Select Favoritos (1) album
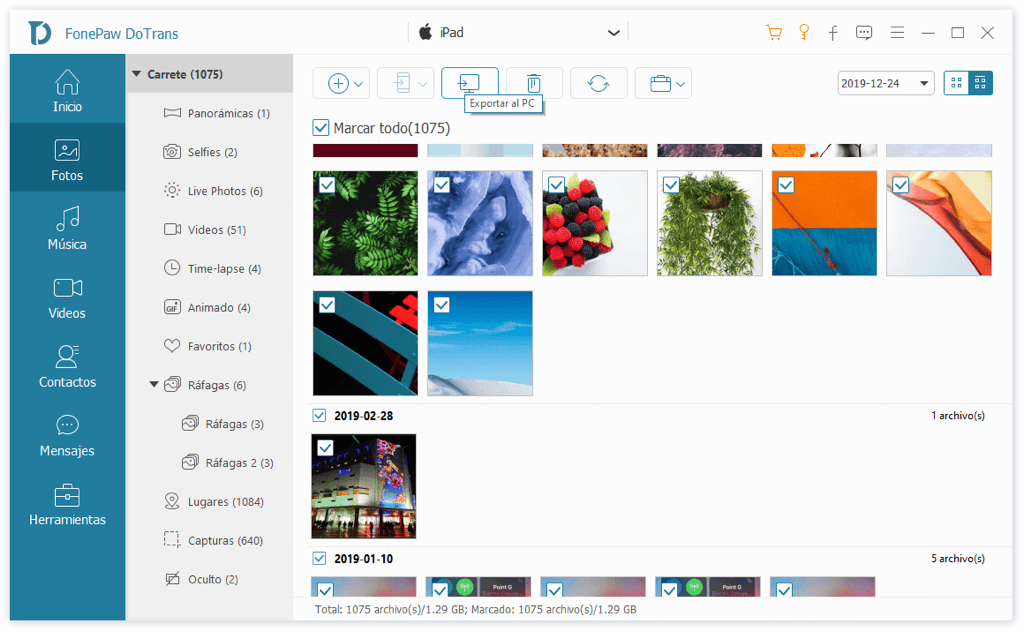 point(207,346)
